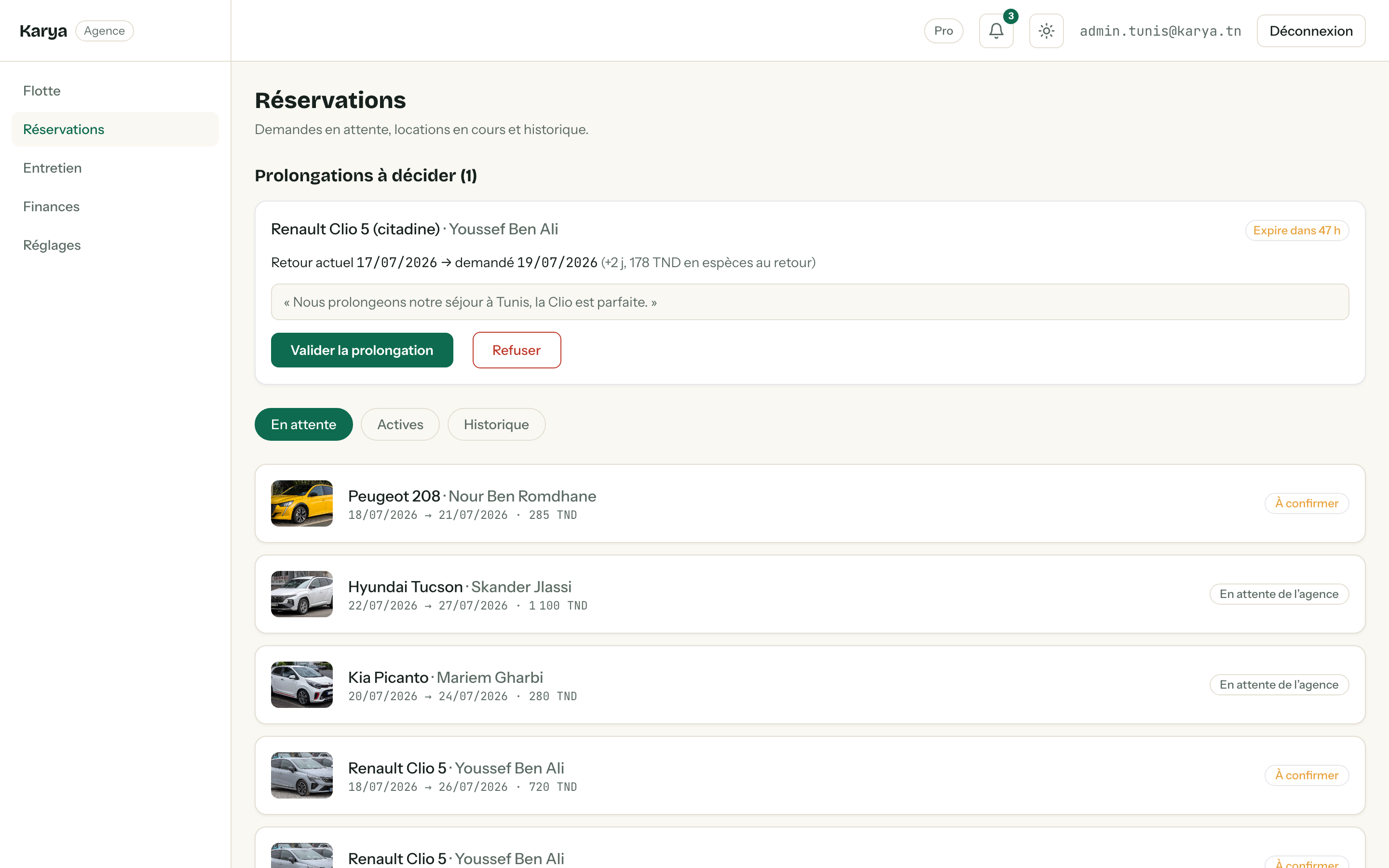
Task: Log out with the Déconnexion button
Action: [1311, 31]
